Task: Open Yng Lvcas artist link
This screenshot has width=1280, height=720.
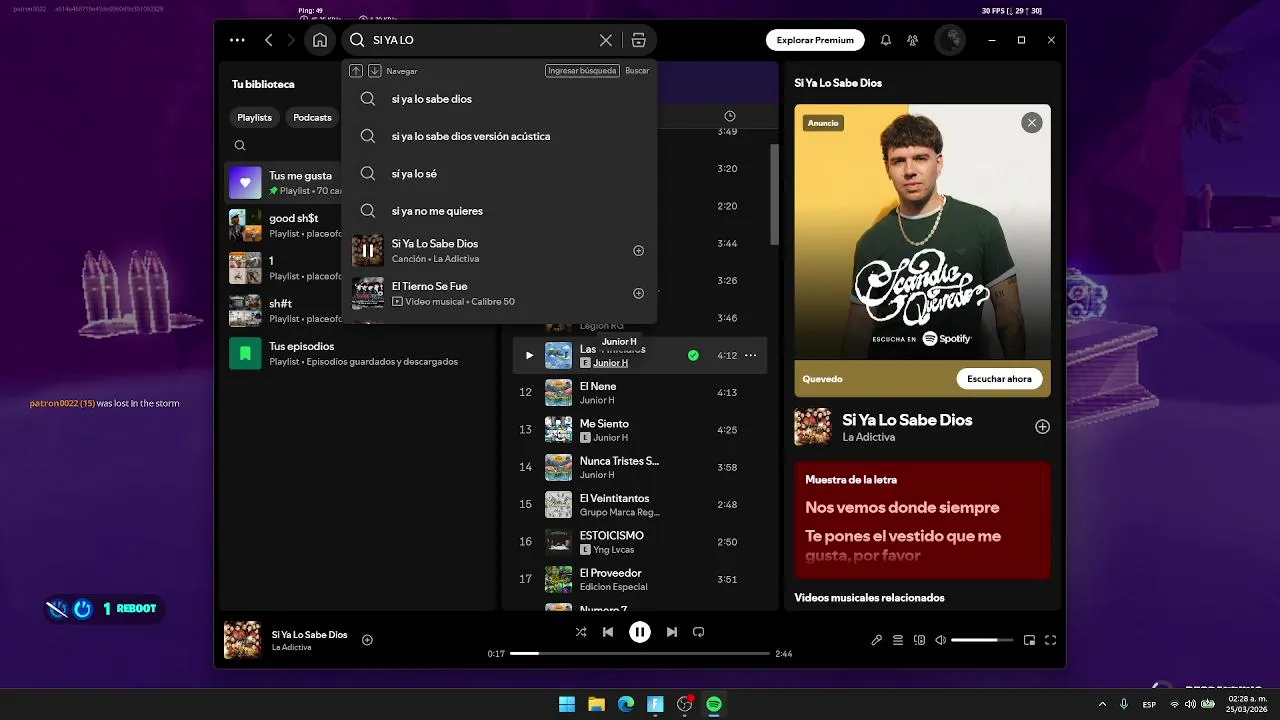Action: [x=614, y=550]
